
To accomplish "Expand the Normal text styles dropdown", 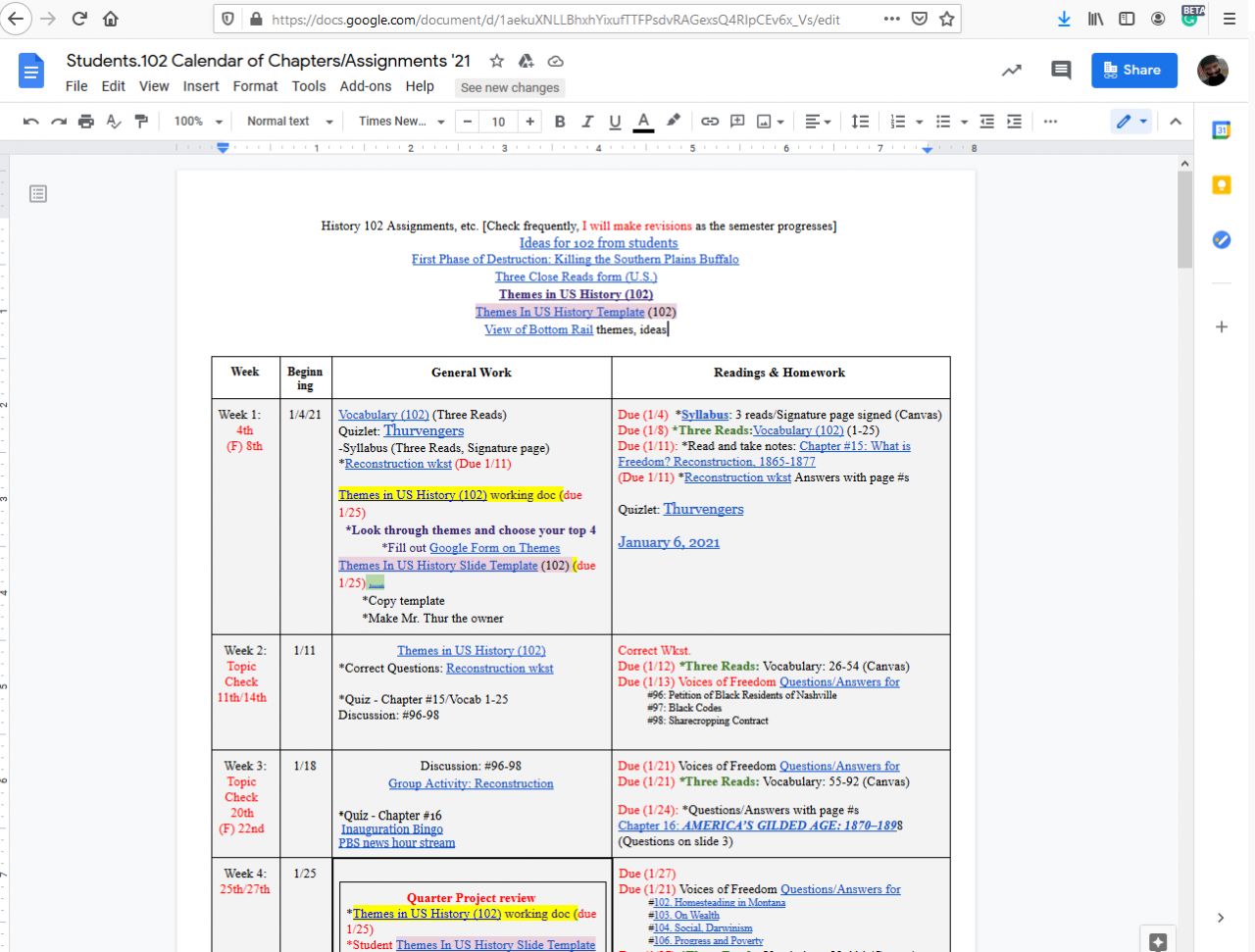I will point(289,122).
